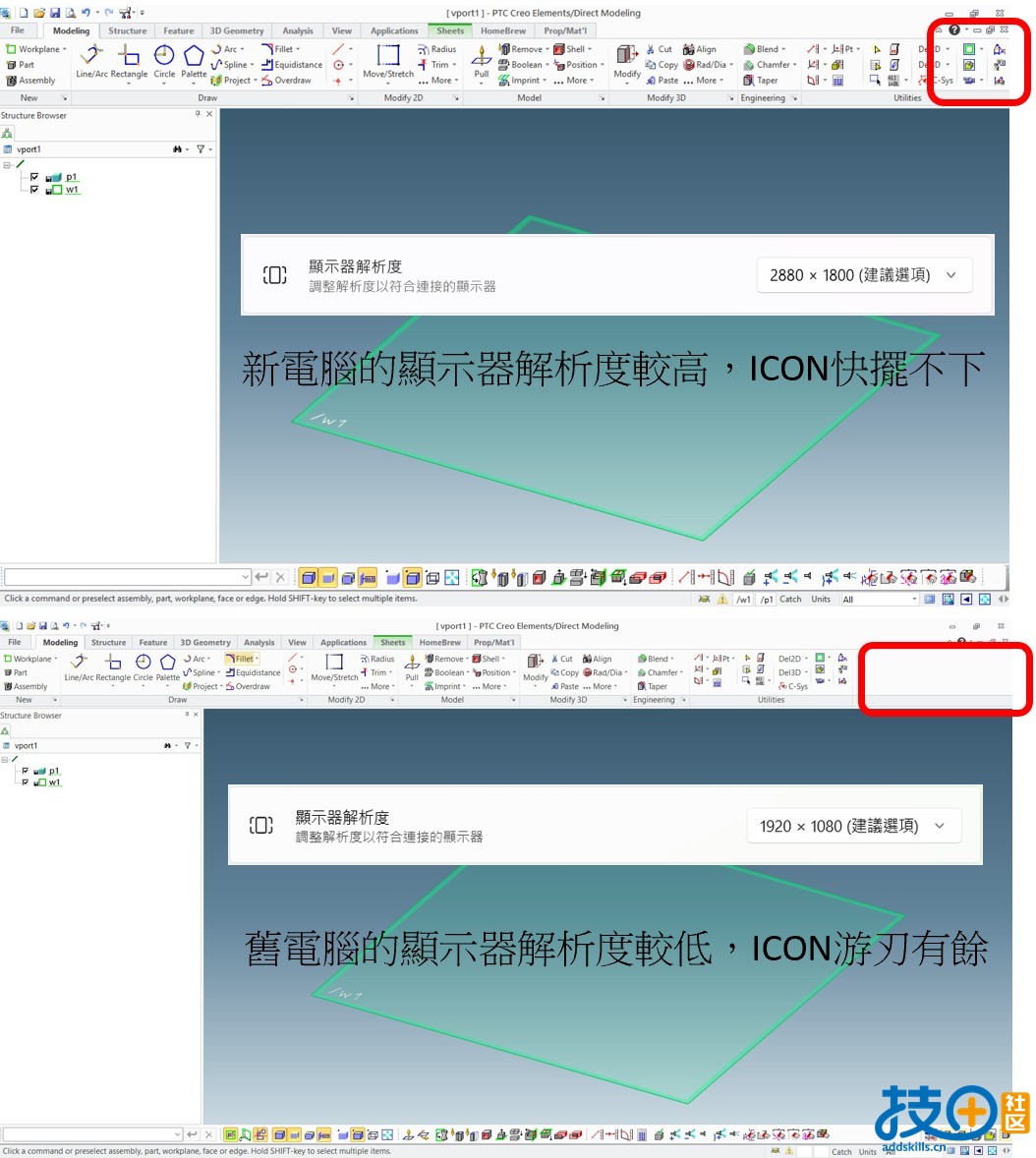
Task: Open the Applications menu tab
Action: (393, 30)
